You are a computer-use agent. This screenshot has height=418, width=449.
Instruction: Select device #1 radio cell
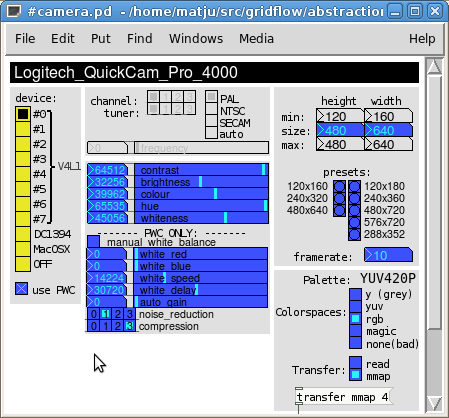pyautogui.click(x=23, y=129)
